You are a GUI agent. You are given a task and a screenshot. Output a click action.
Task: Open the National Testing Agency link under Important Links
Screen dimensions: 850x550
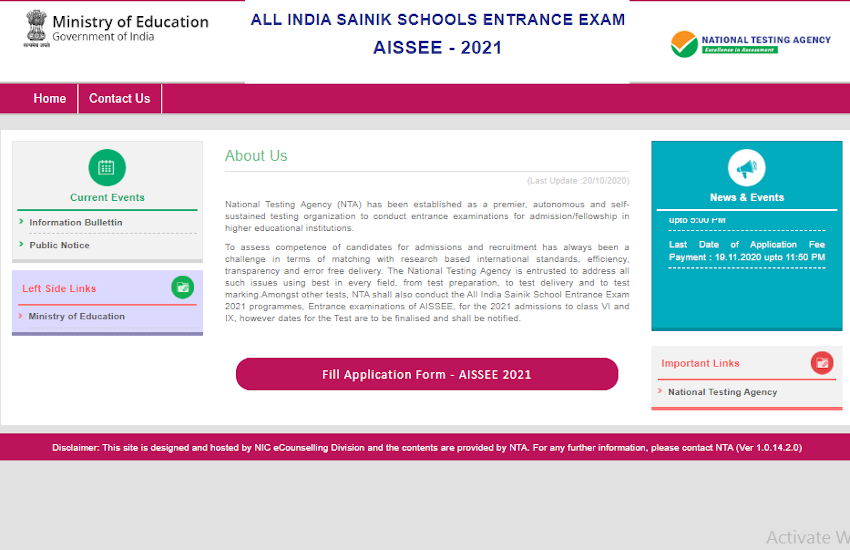pyautogui.click(x=722, y=392)
